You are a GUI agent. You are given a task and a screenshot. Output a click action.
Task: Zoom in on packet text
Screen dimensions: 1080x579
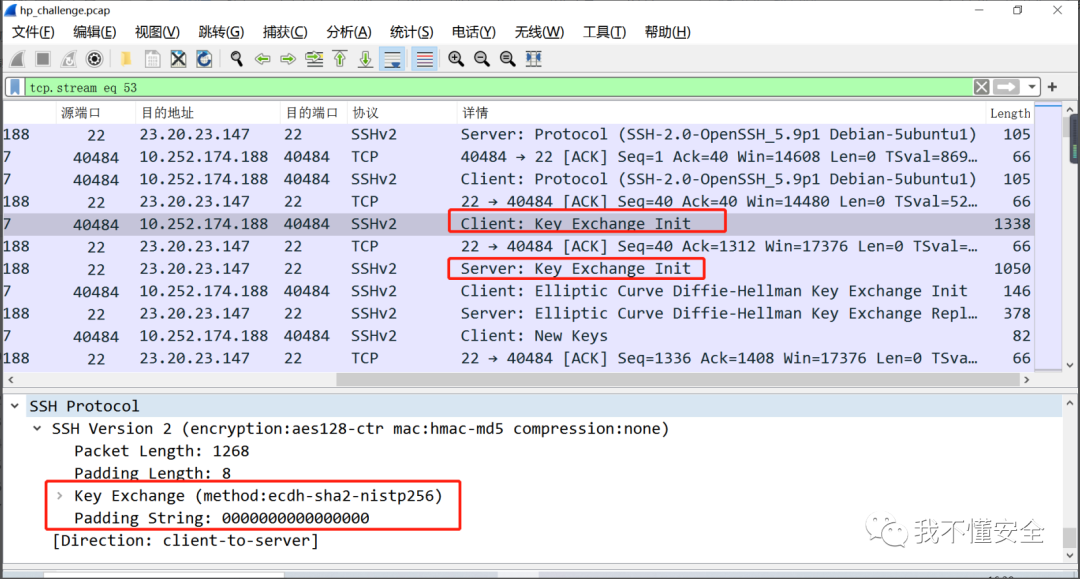pos(455,59)
